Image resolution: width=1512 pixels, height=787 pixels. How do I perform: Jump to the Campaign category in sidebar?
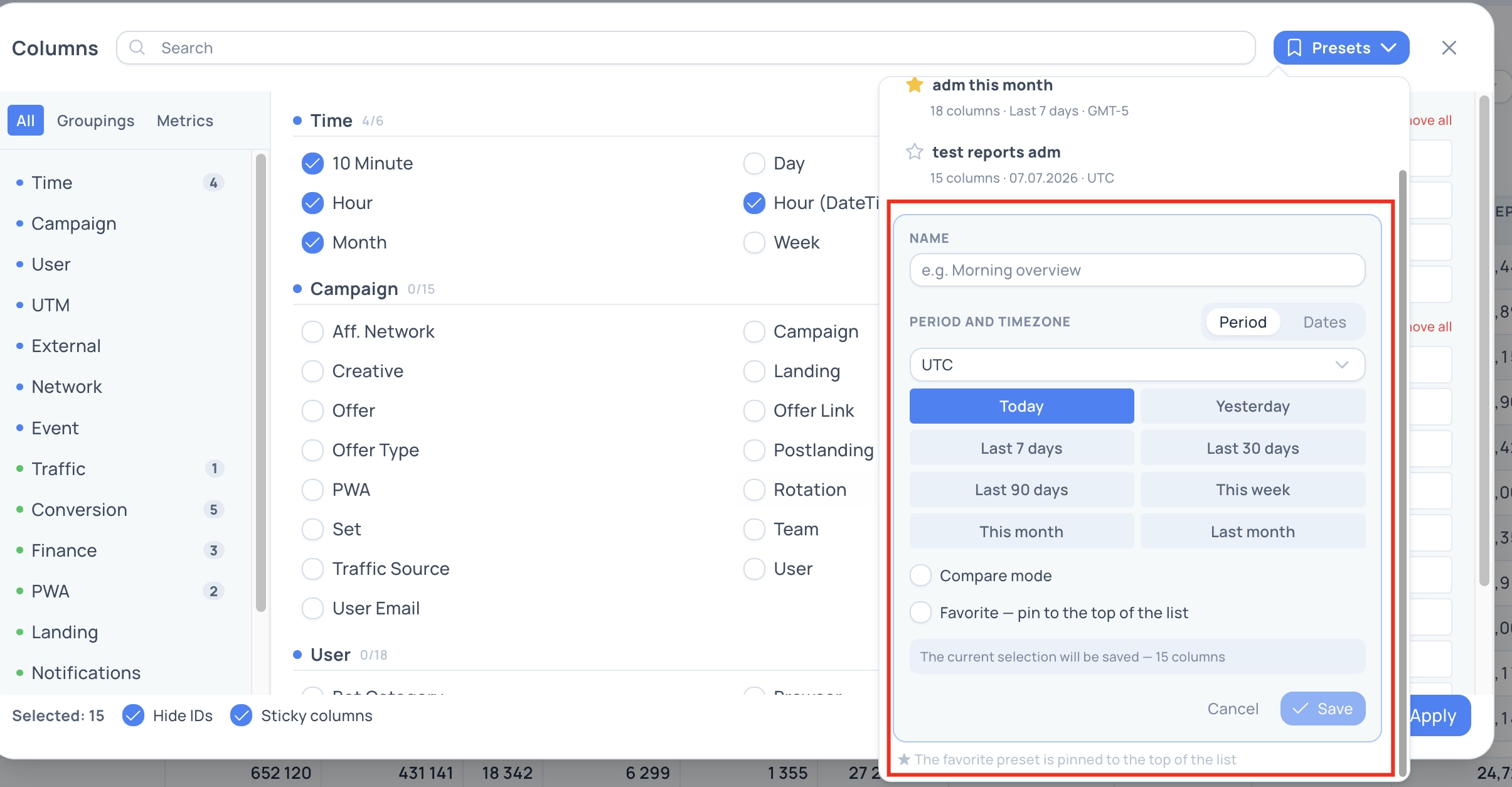coord(74,223)
